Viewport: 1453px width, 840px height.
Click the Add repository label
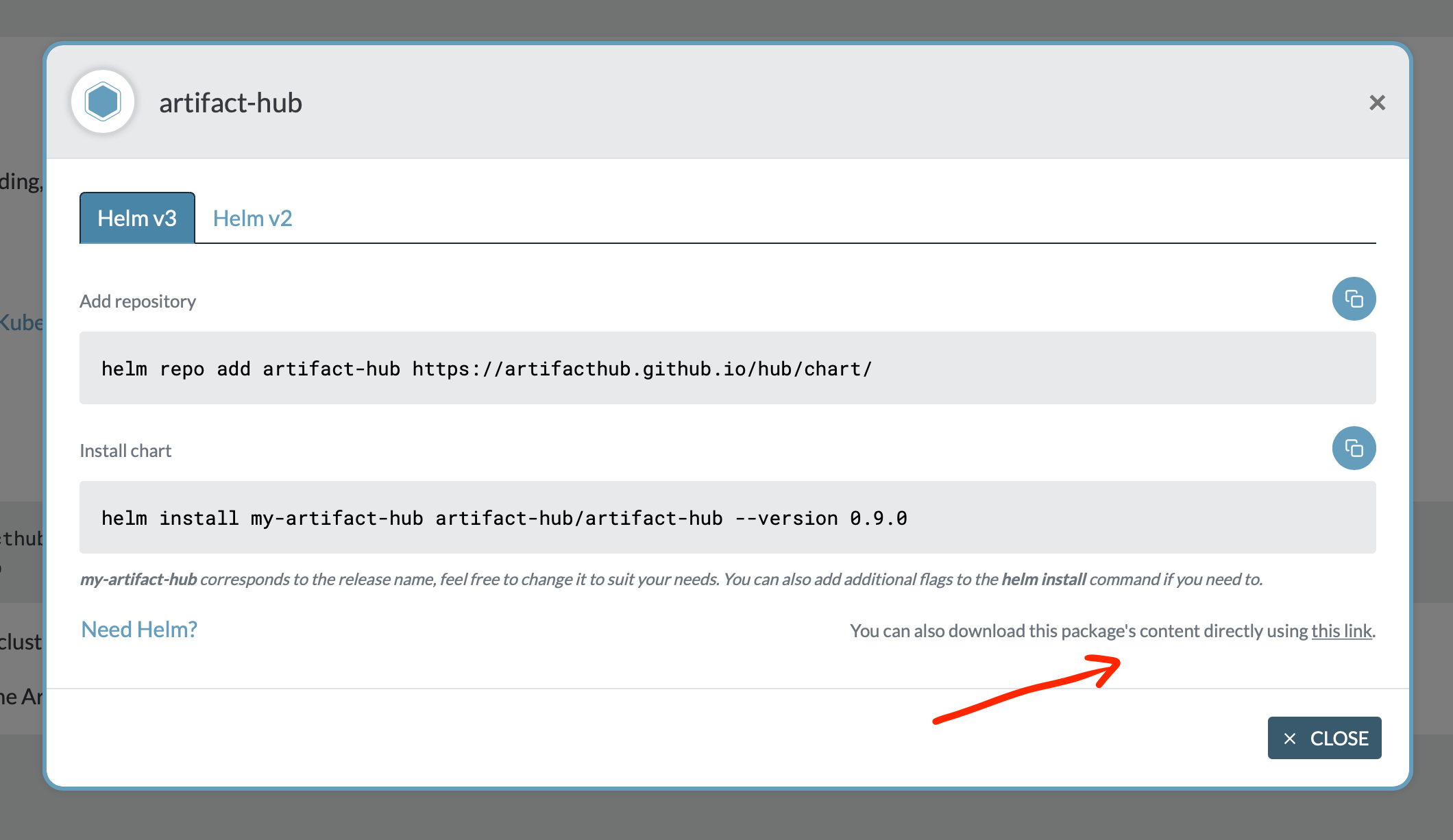coord(138,301)
